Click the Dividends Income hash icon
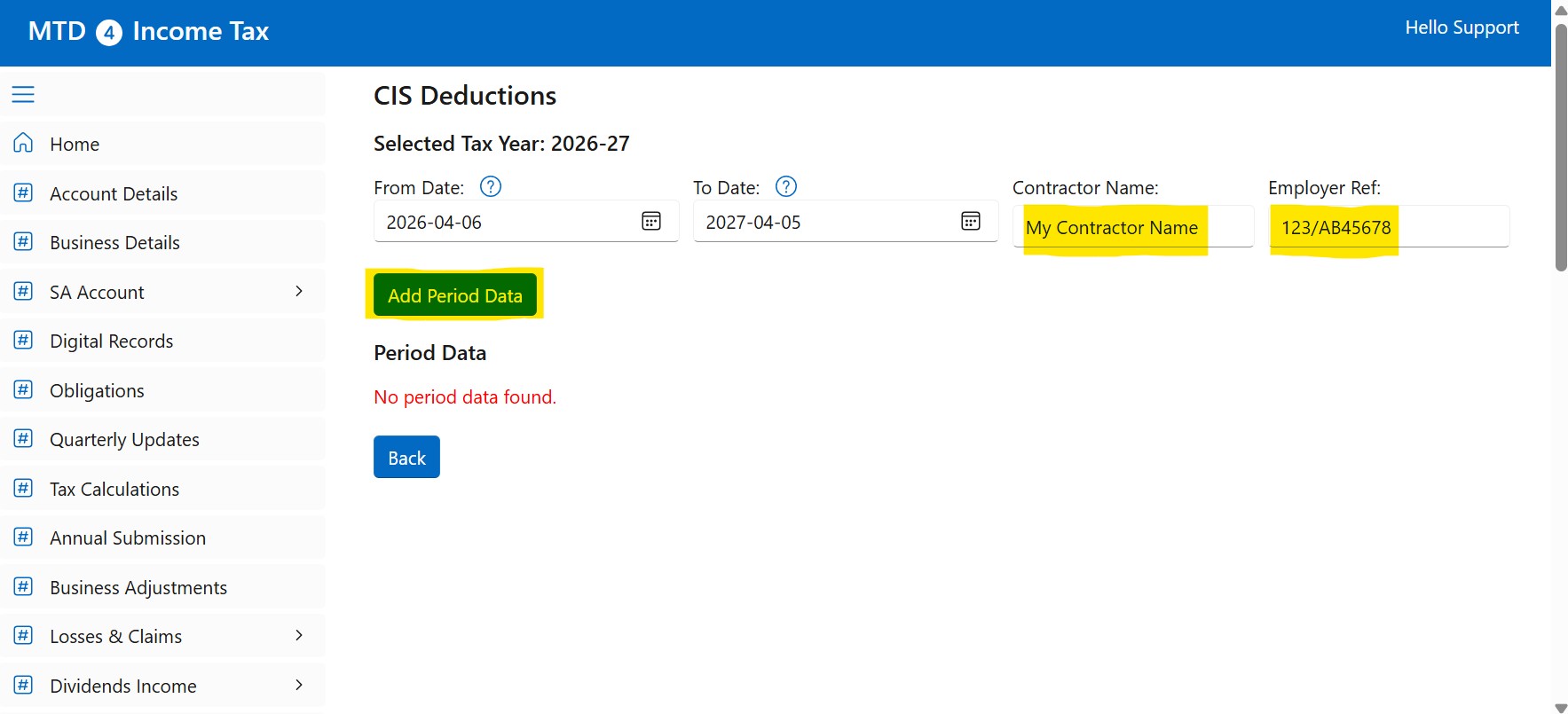This screenshot has height=714, width=1568. pos(23,685)
